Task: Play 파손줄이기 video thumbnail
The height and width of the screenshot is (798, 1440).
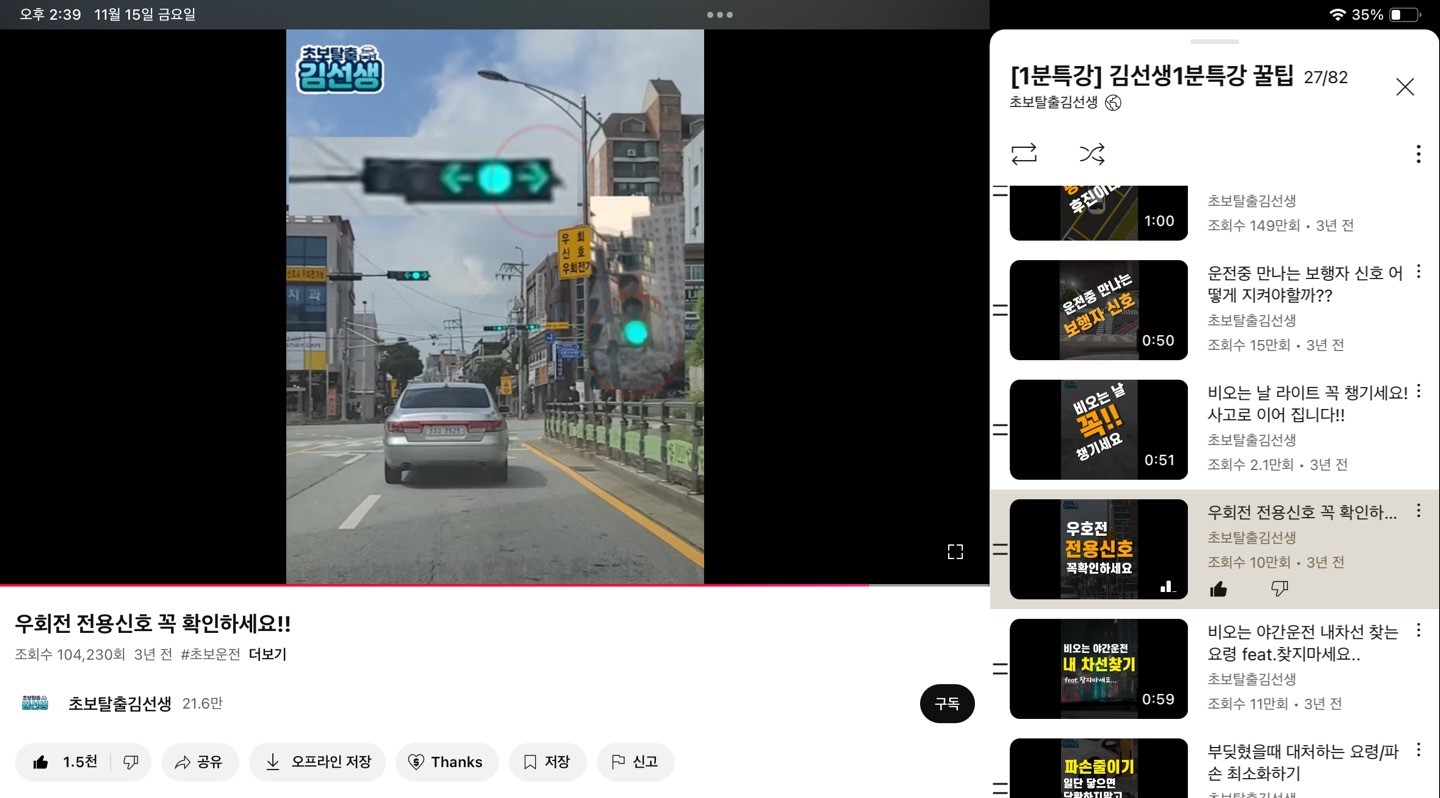Action: tap(1099, 768)
